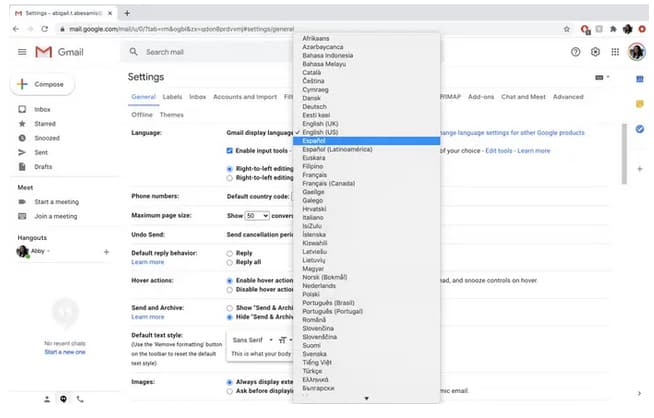The width and height of the screenshot is (654, 418).
Task: Toggle the Enable input tools checkbox
Action: [x=229, y=151]
